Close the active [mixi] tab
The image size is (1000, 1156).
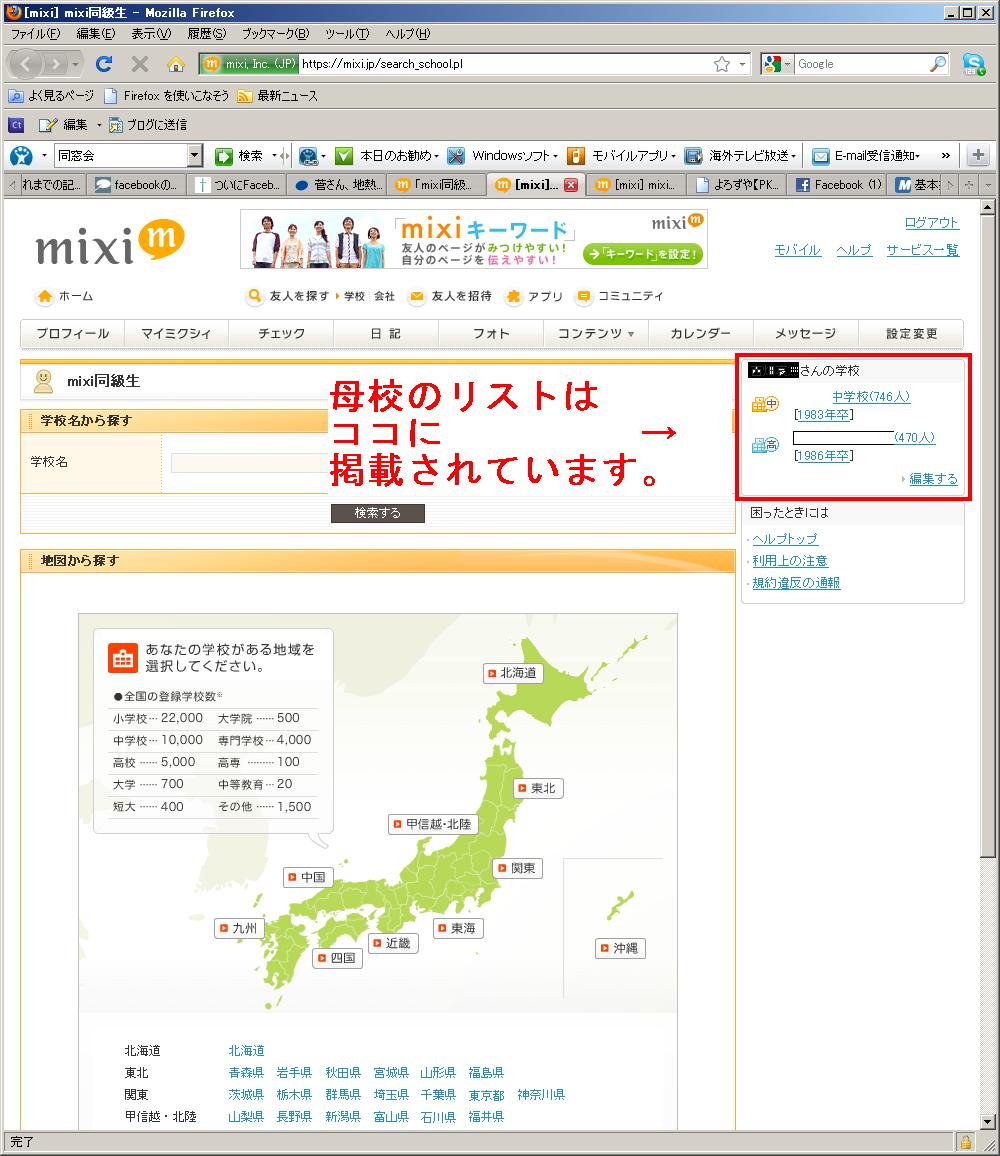click(x=570, y=185)
